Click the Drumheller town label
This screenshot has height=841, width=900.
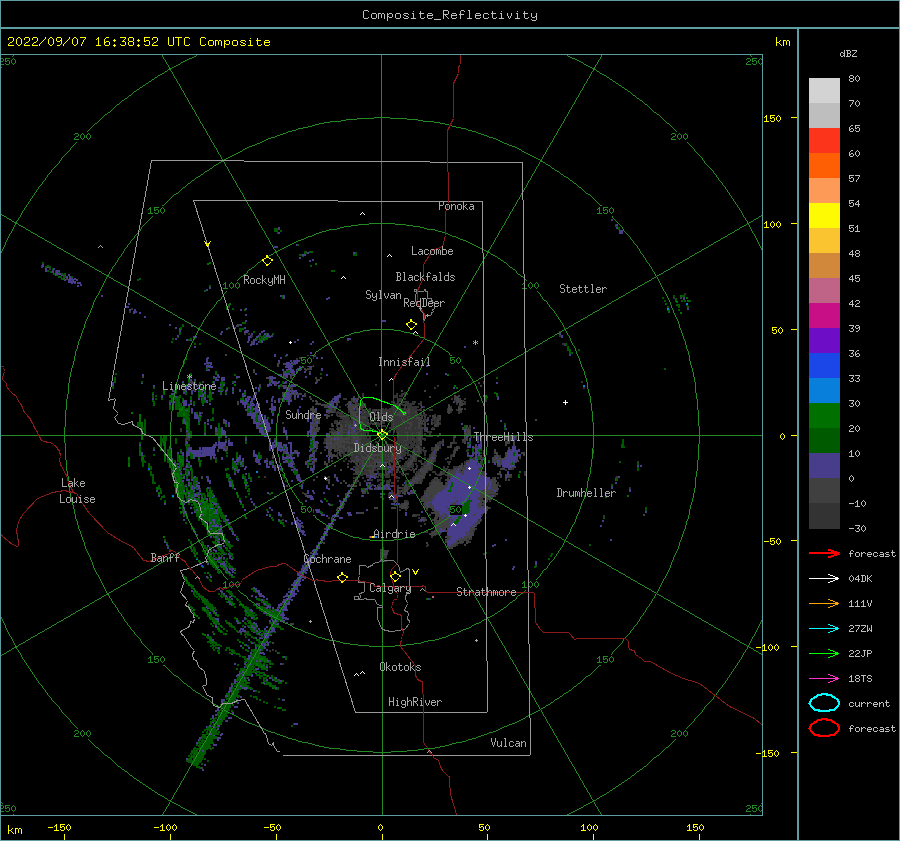586,493
